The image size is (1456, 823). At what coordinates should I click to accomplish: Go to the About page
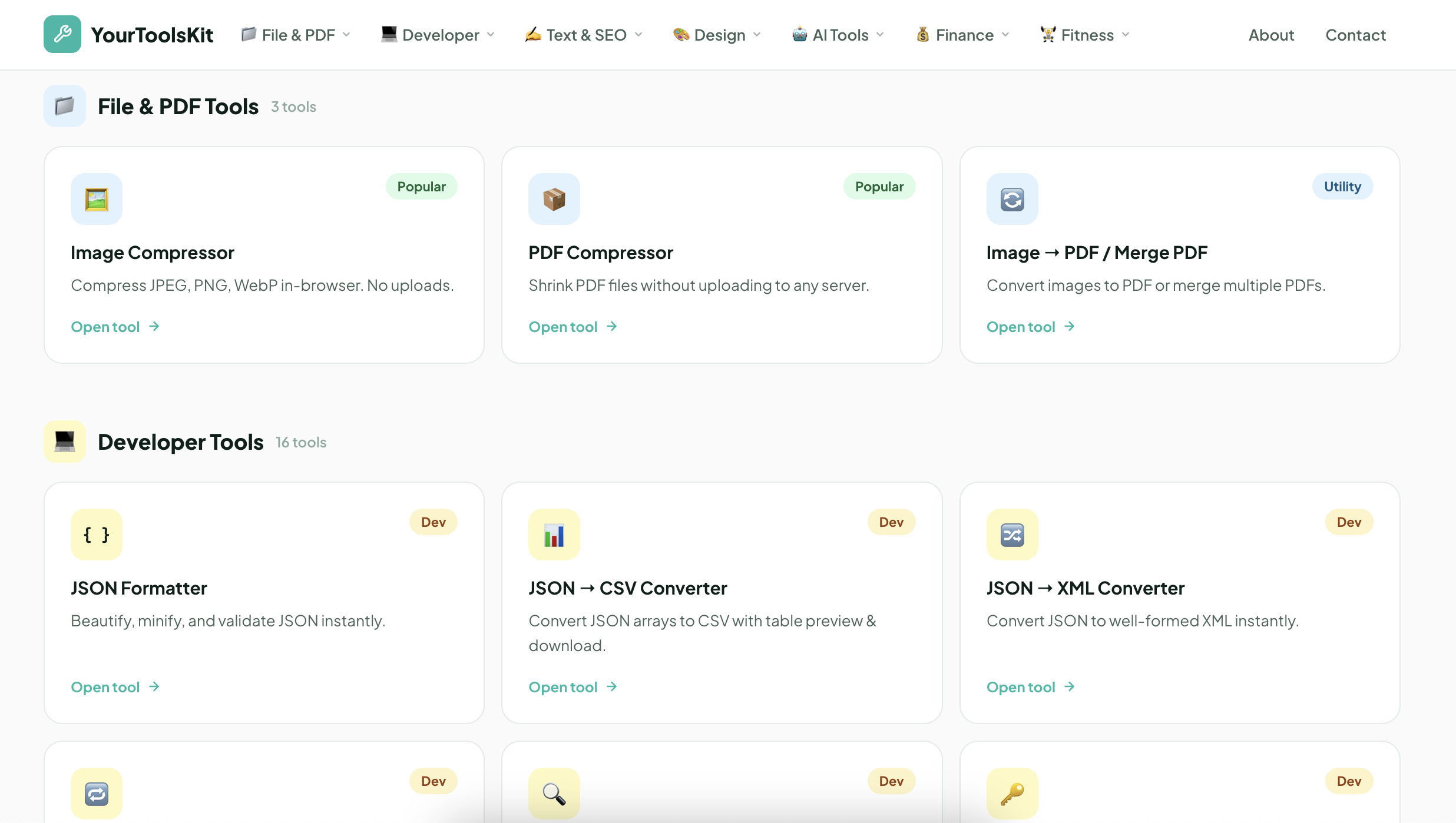(1271, 35)
